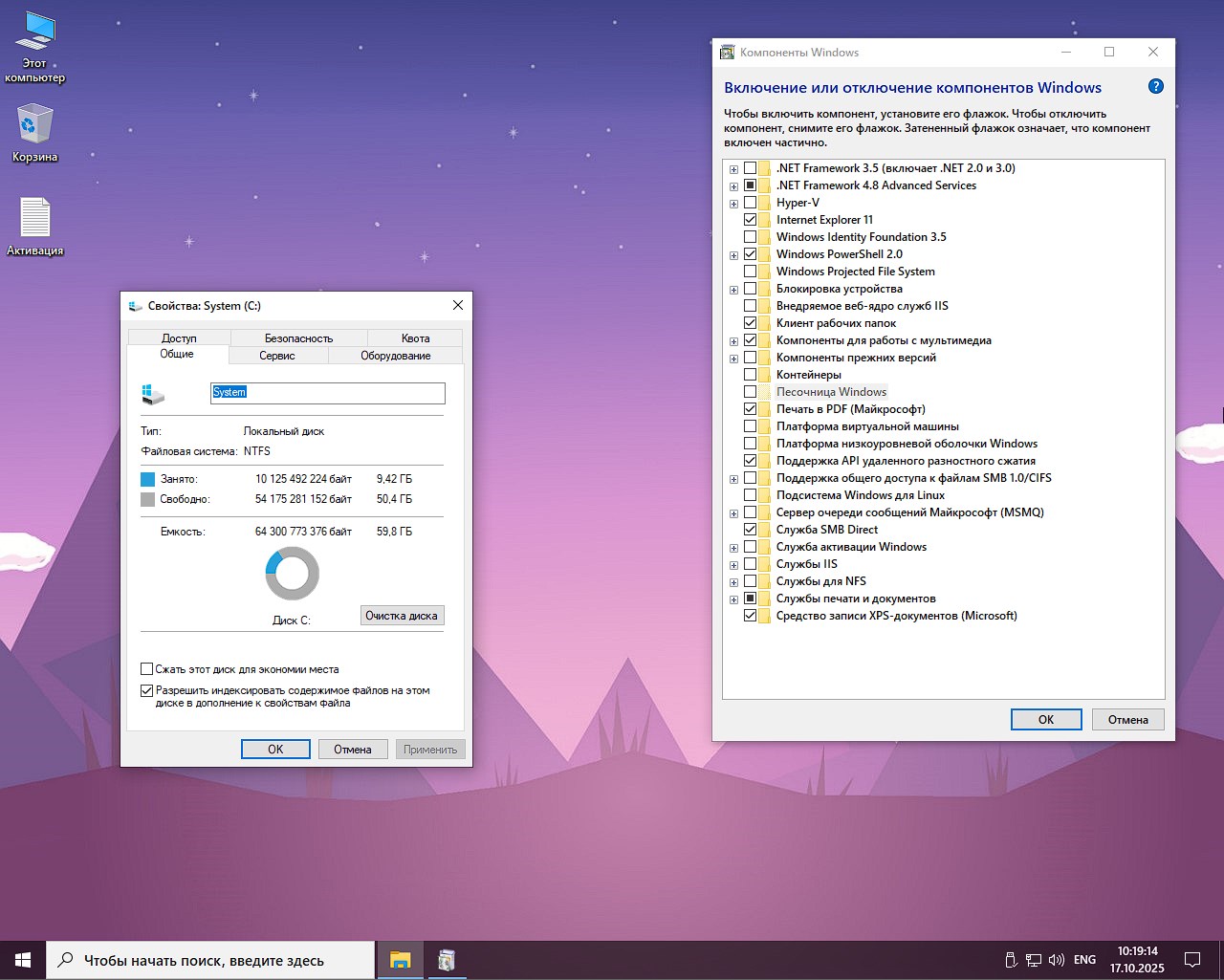
Task: Switch to the Безопасность tab
Action: pos(298,338)
